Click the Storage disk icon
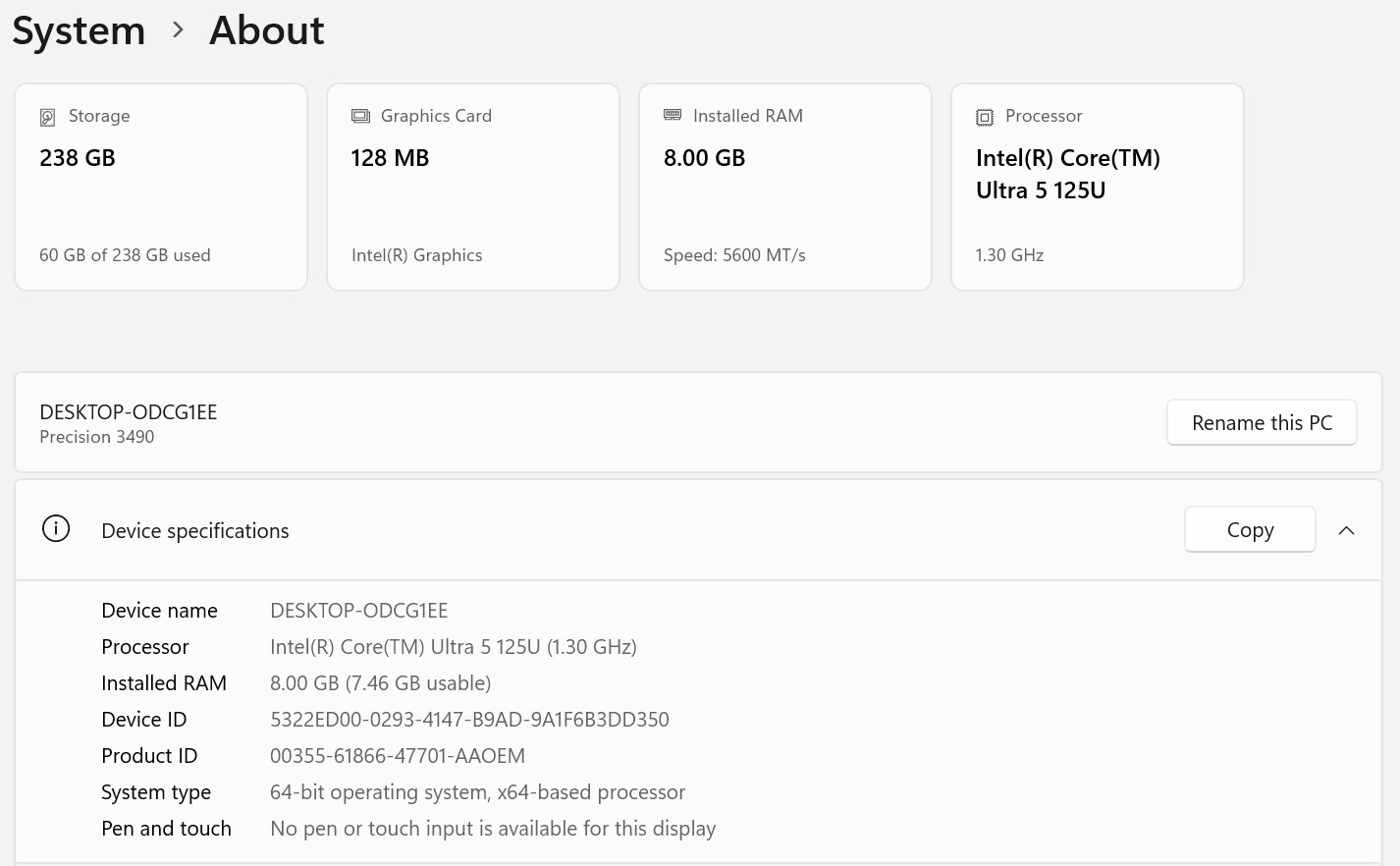The image size is (1400, 866). pyautogui.click(x=47, y=117)
